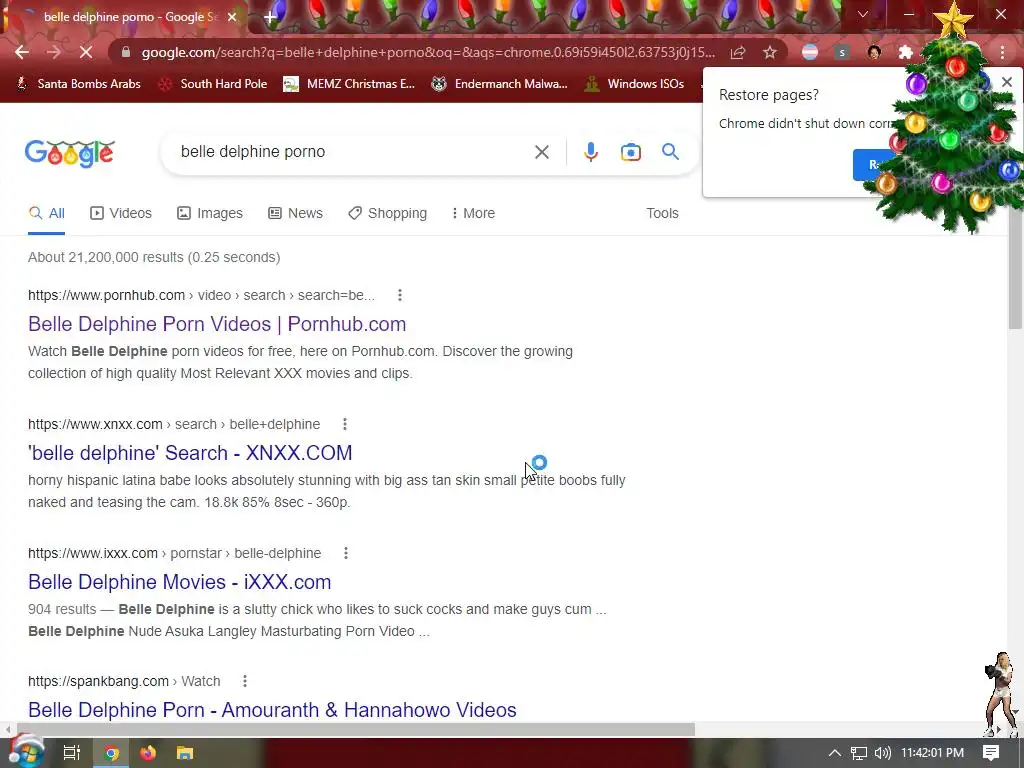This screenshot has width=1024, height=768.
Task: Open the Windows notification center
Action: click(991, 753)
